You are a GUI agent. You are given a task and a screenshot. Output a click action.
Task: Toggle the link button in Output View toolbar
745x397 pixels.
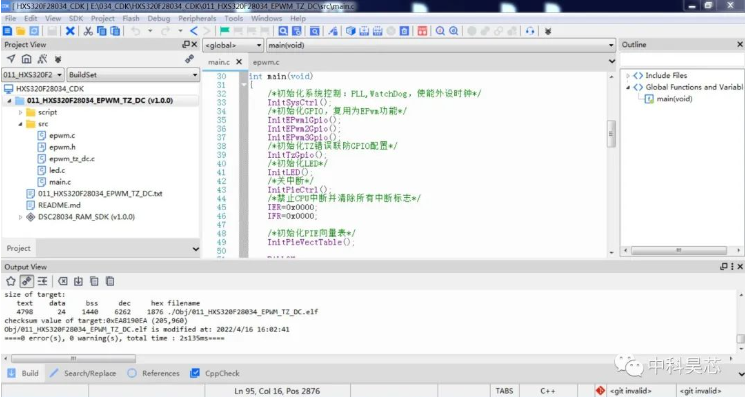point(27,281)
